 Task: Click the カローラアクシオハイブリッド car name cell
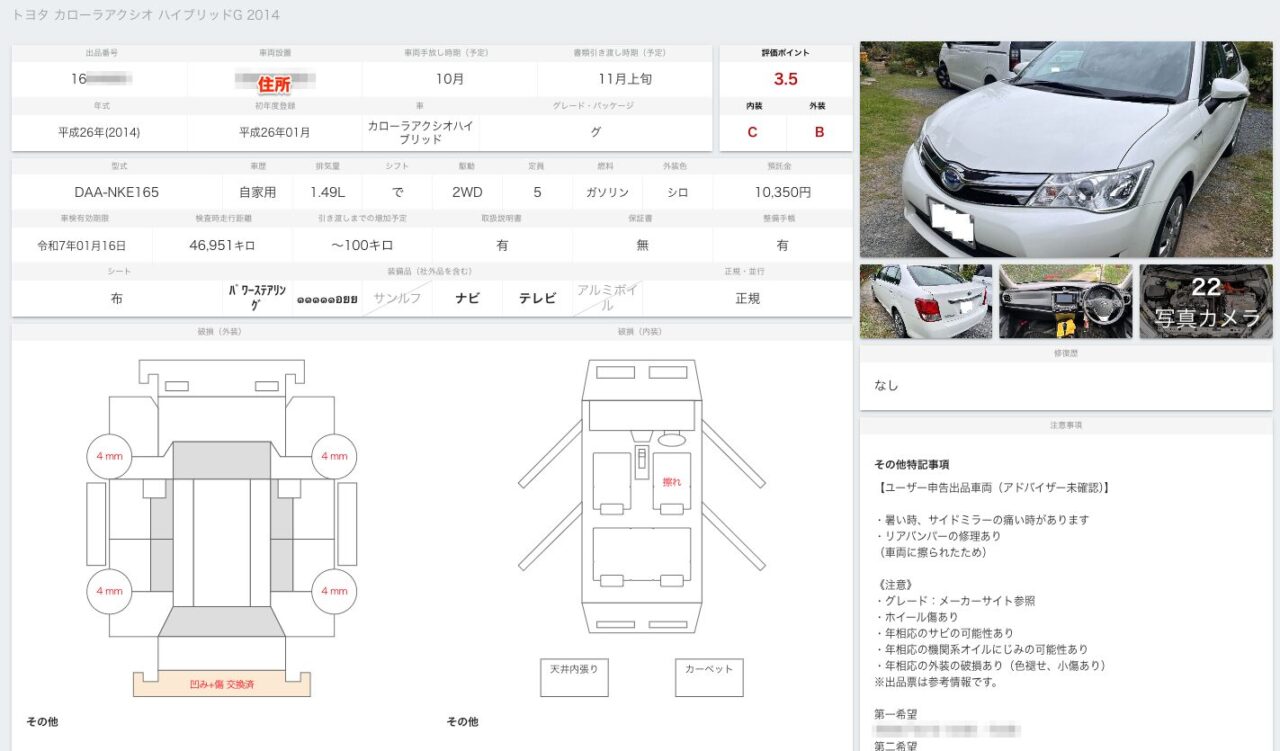[421, 132]
